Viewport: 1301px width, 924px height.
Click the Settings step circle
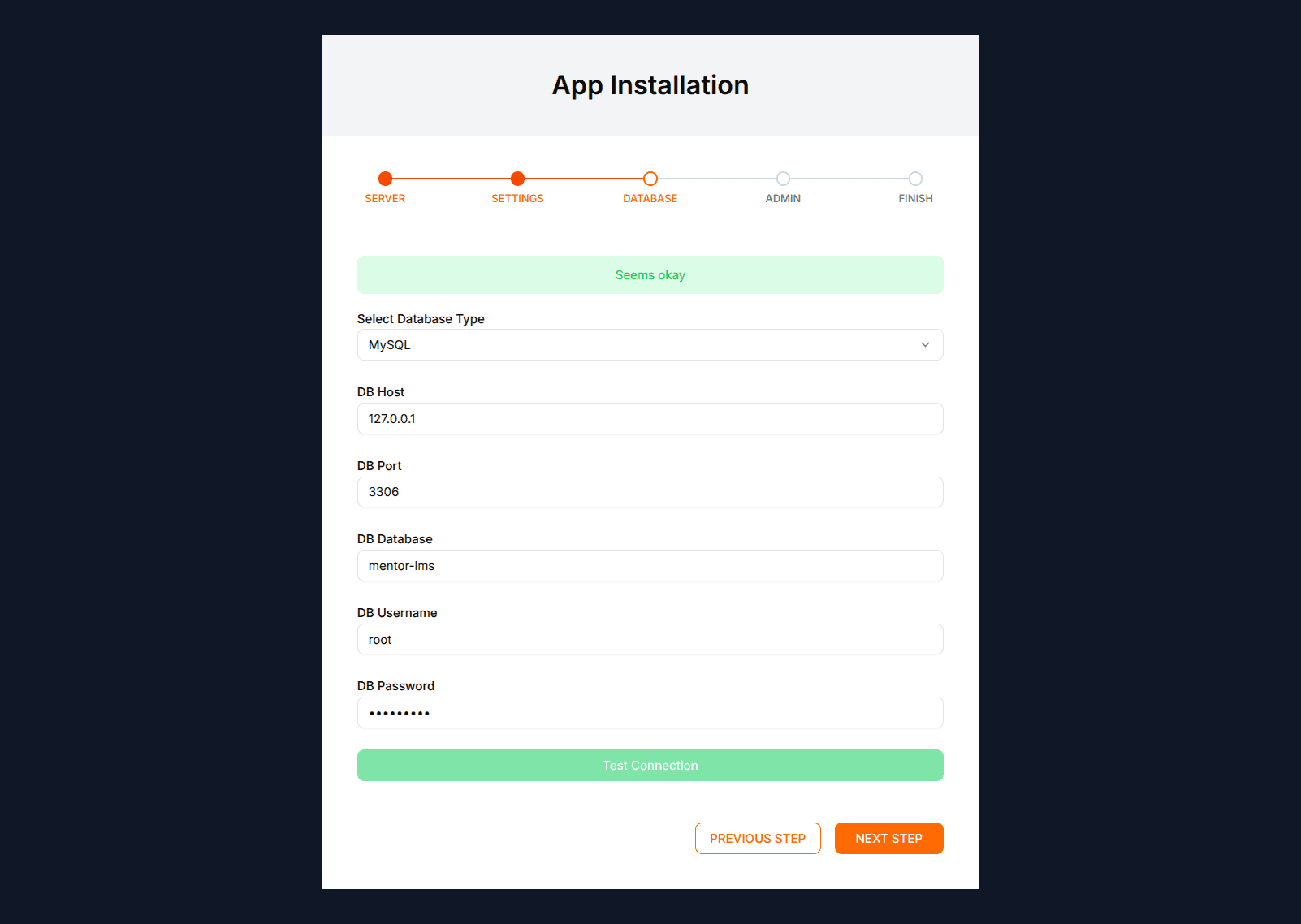[517, 179]
